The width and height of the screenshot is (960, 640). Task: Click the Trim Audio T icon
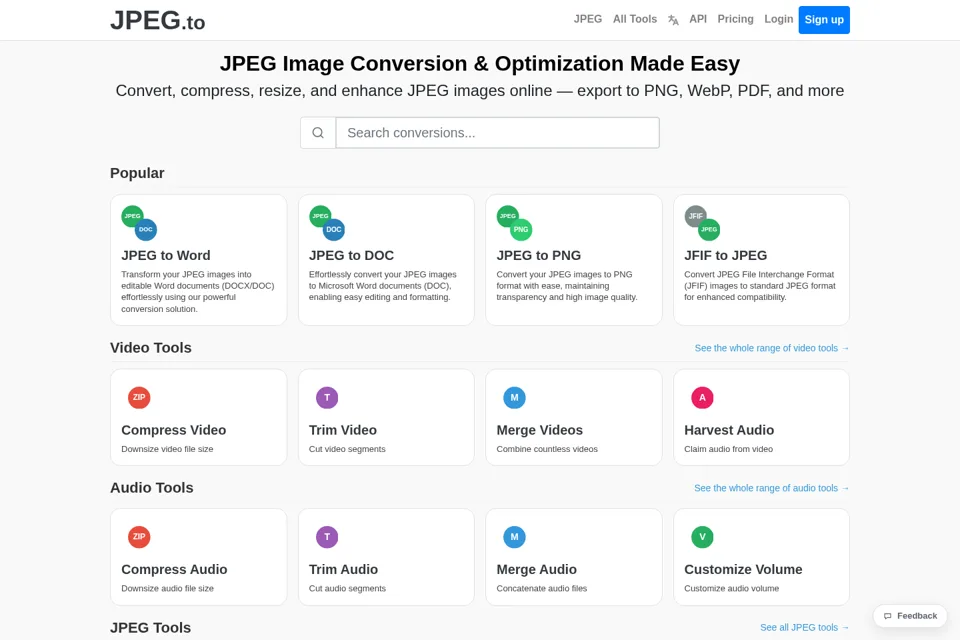[x=327, y=537]
